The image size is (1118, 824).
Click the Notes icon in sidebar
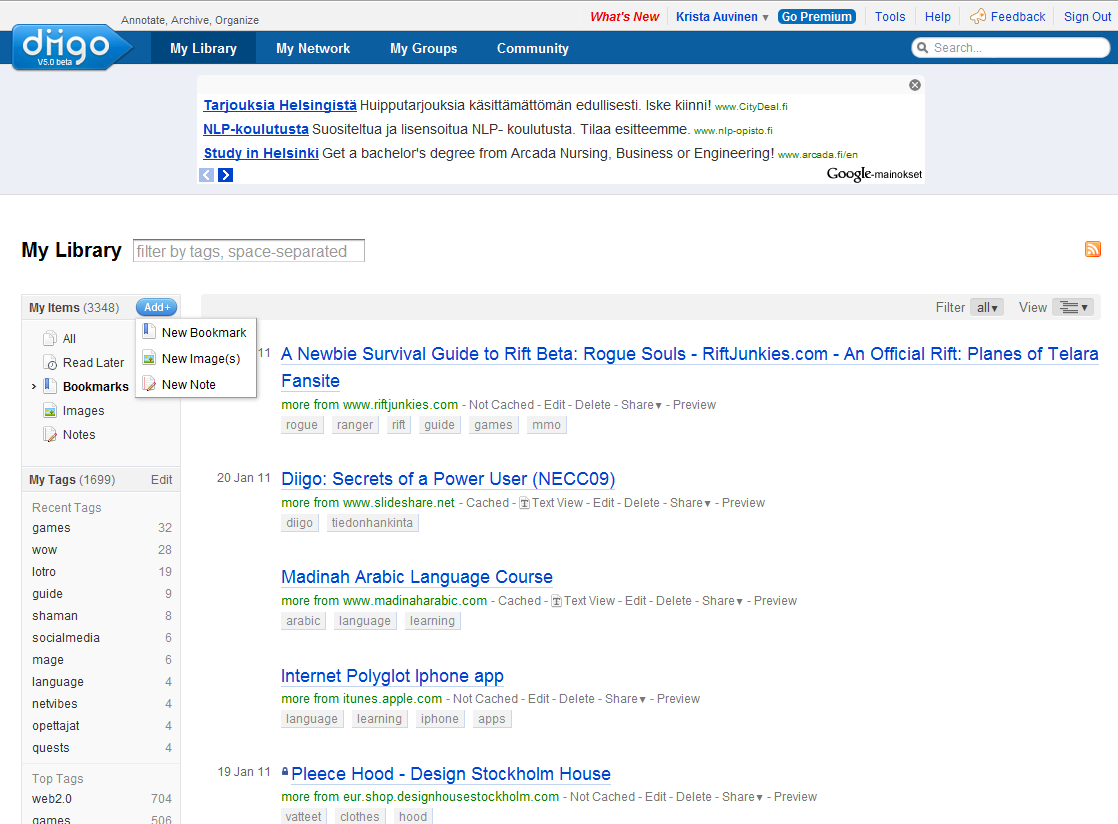[50, 435]
